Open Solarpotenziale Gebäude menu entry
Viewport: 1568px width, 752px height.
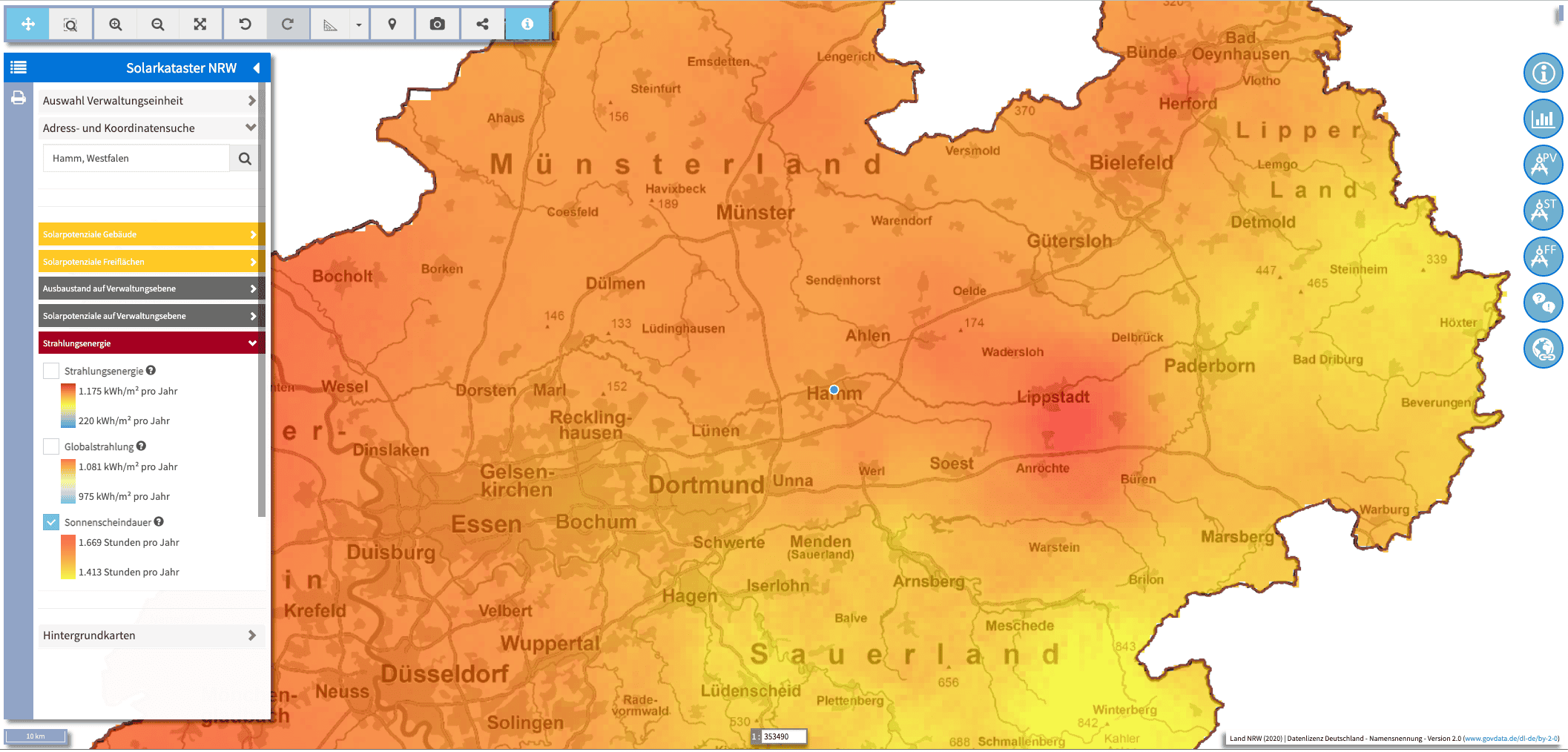click(148, 234)
